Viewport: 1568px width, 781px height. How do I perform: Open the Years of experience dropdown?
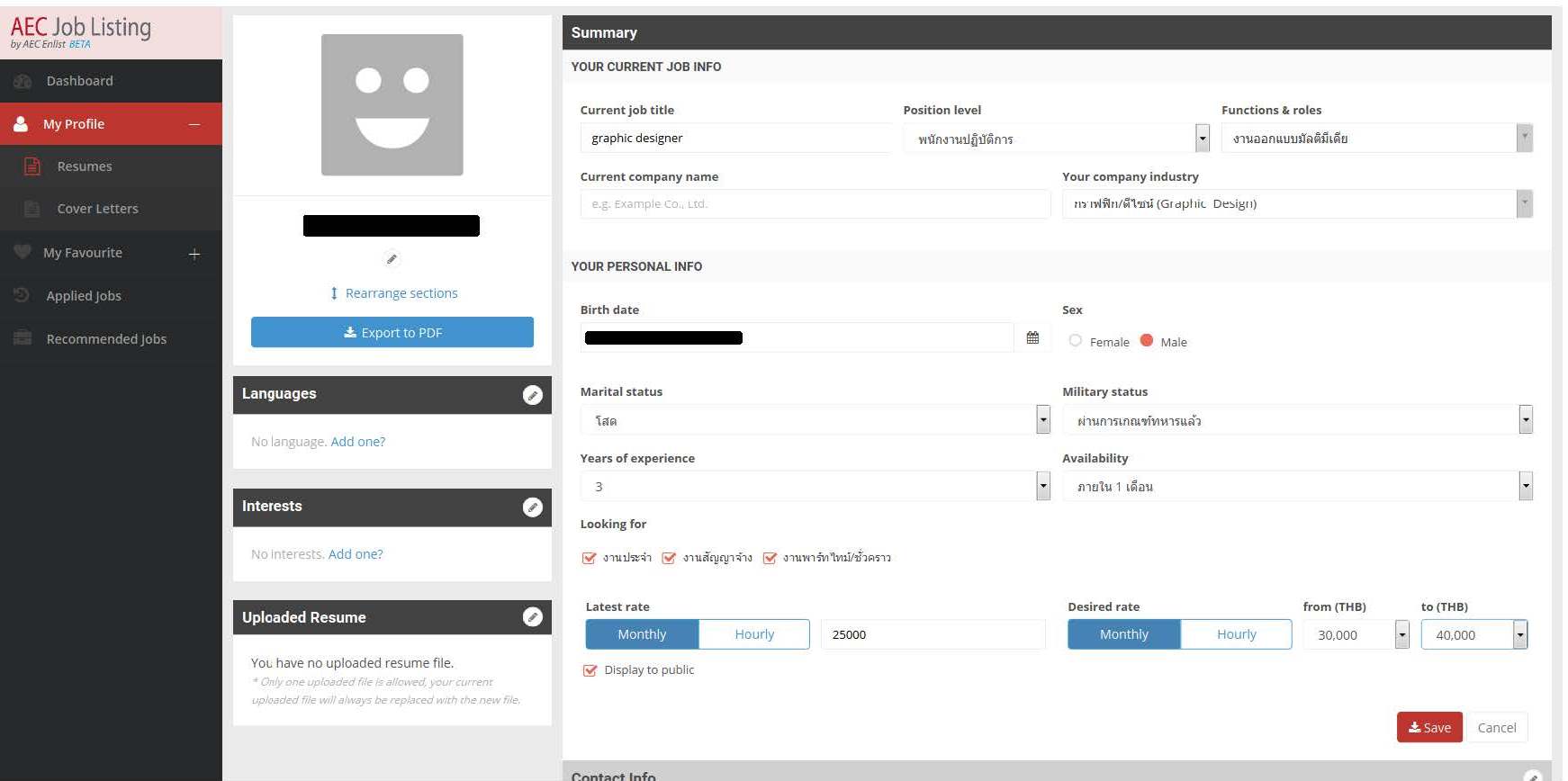(816, 486)
